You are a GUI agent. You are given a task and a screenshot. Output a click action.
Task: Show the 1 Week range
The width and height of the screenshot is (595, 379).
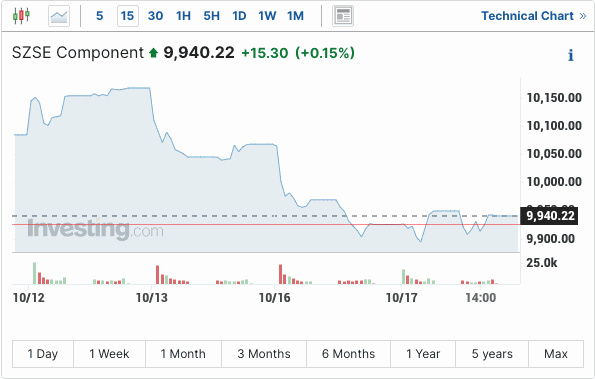tap(109, 354)
